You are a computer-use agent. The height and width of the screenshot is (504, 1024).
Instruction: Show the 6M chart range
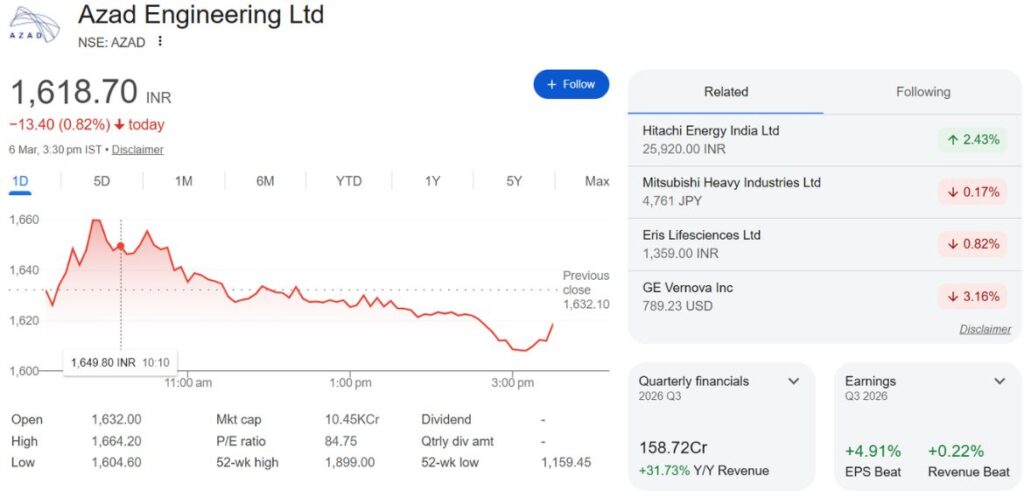(x=264, y=181)
